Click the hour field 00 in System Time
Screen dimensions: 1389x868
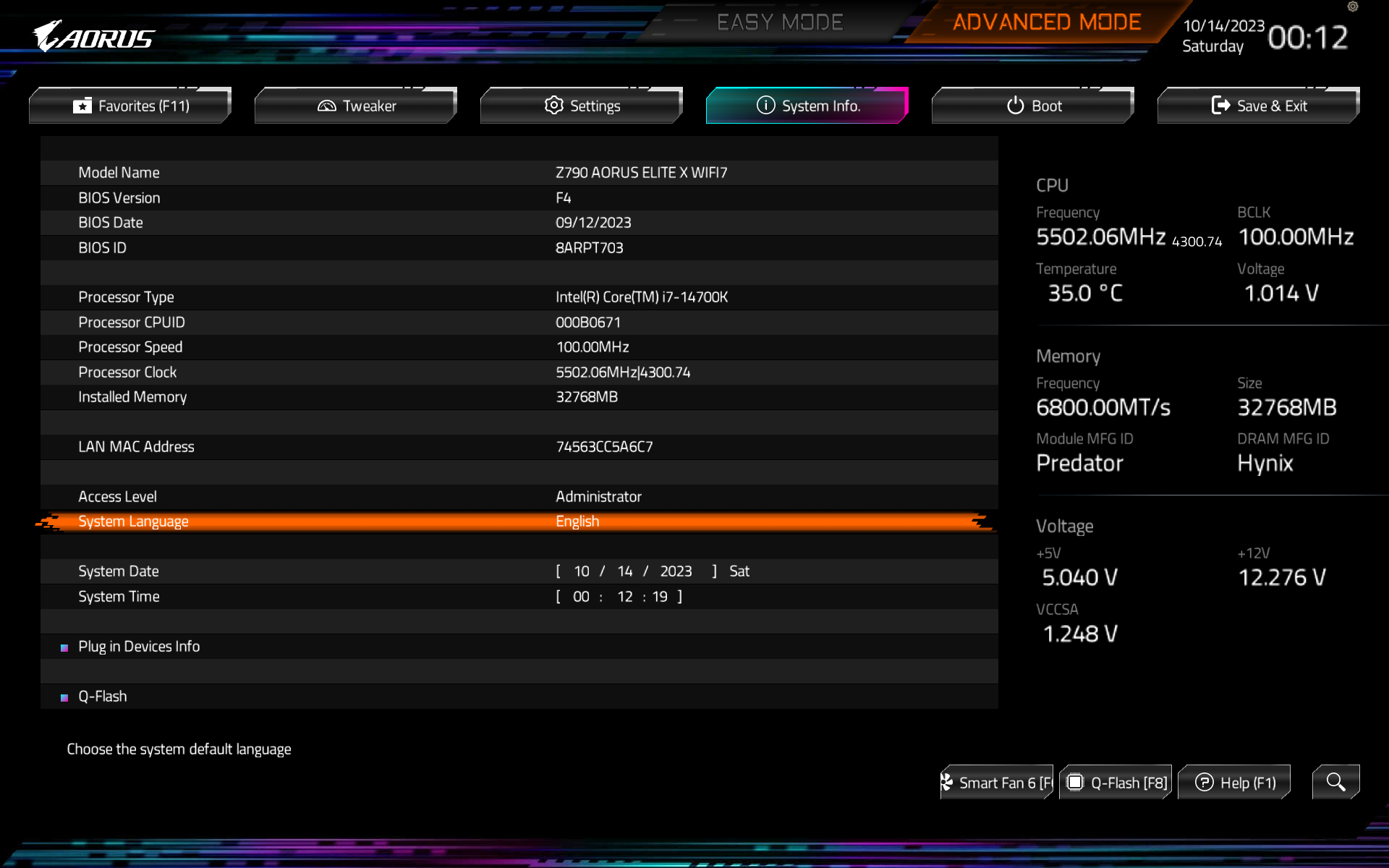(581, 597)
